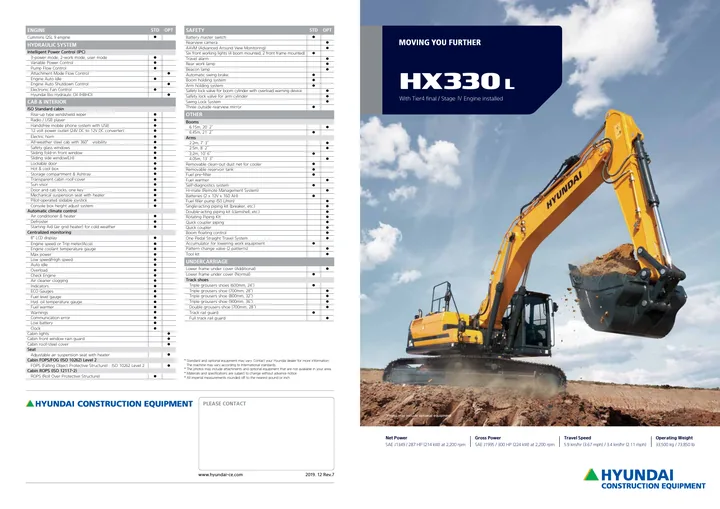Click the Rear work lamp row
Screen dimensions: 720x509
259,64
